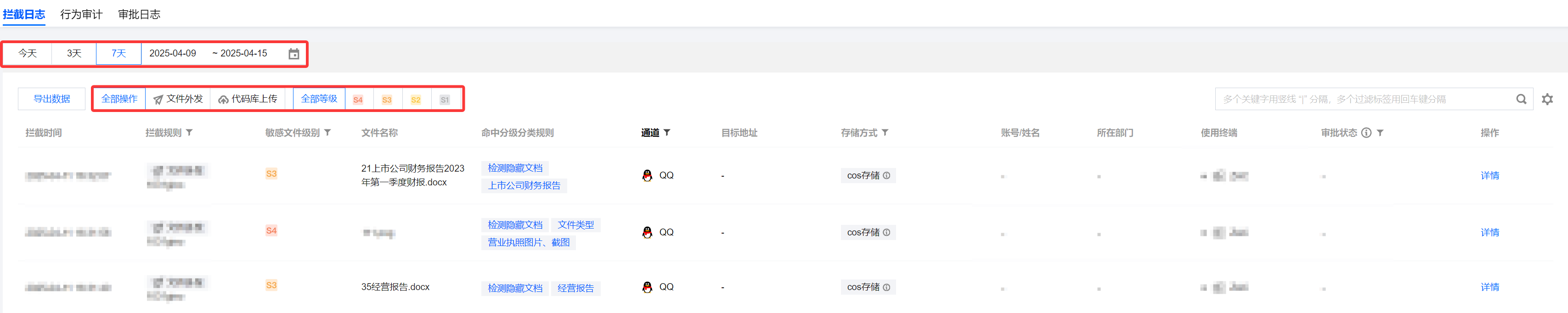The image size is (1568, 313).
Task: Open 详情 for 35经营报告.docx
Action: (1491, 286)
